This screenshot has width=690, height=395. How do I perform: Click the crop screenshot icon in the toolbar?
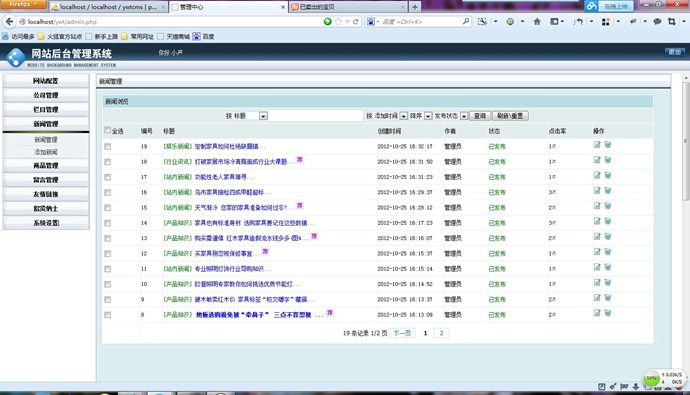pos(672,22)
